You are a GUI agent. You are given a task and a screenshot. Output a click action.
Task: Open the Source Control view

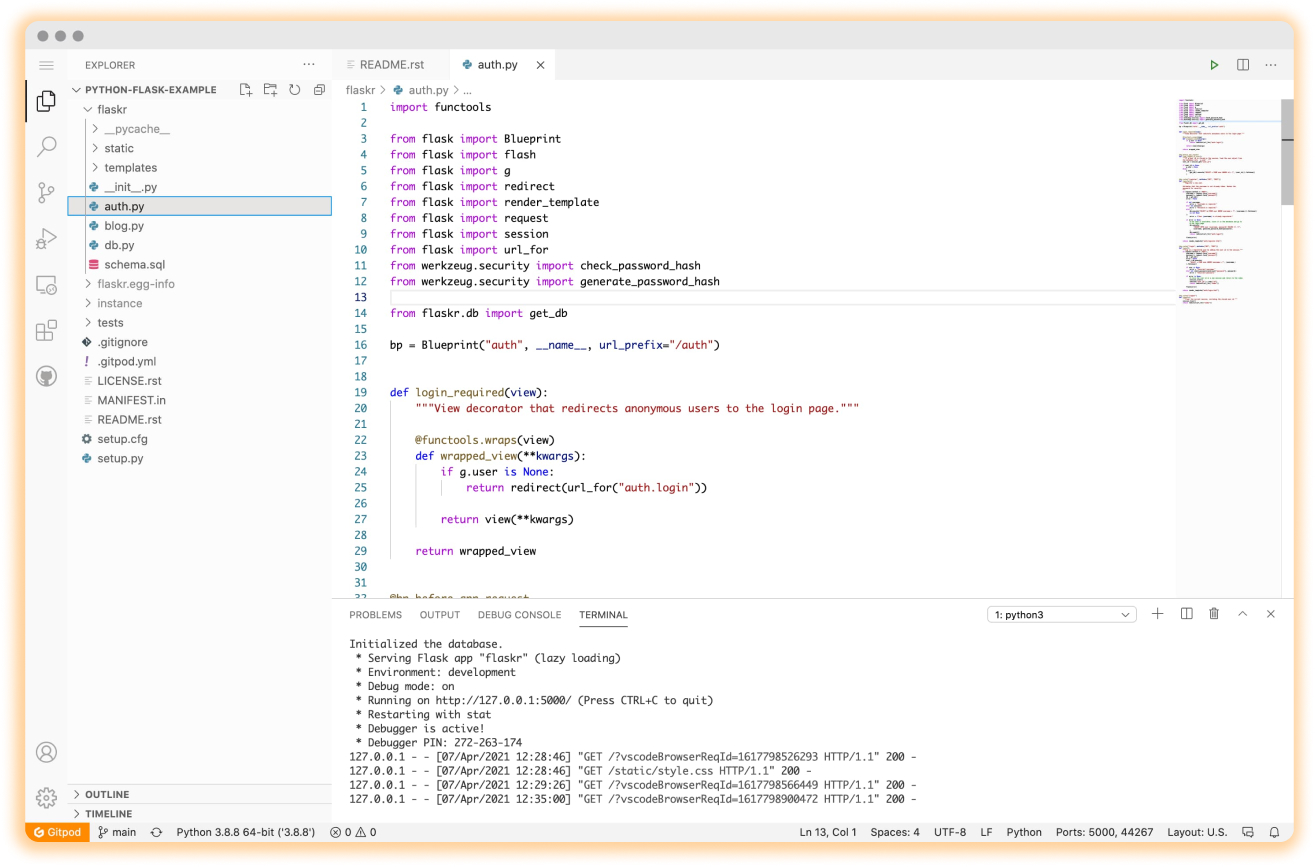pos(46,192)
